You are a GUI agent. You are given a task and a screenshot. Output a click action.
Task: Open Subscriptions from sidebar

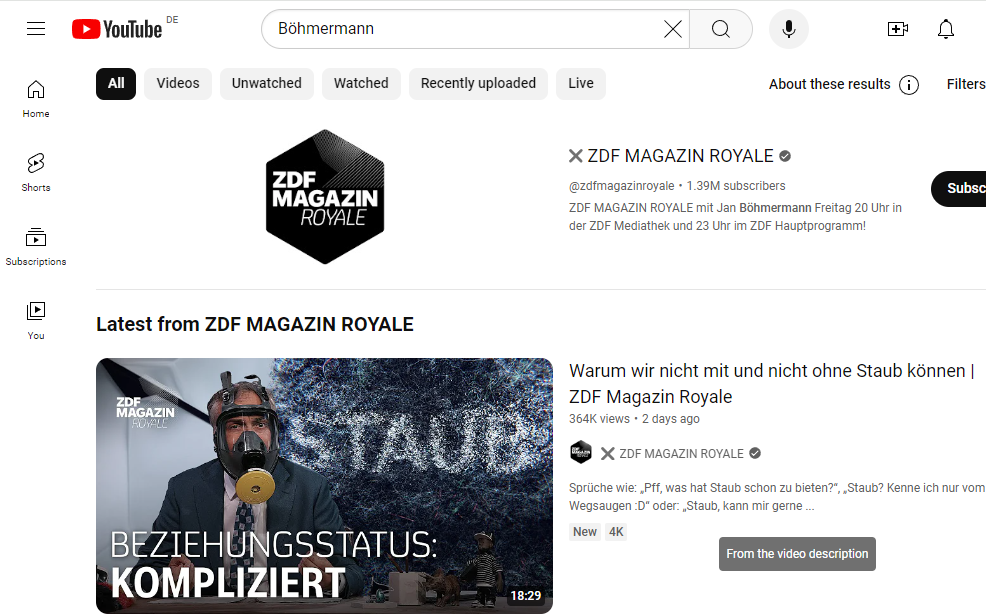tap(36, 247)
